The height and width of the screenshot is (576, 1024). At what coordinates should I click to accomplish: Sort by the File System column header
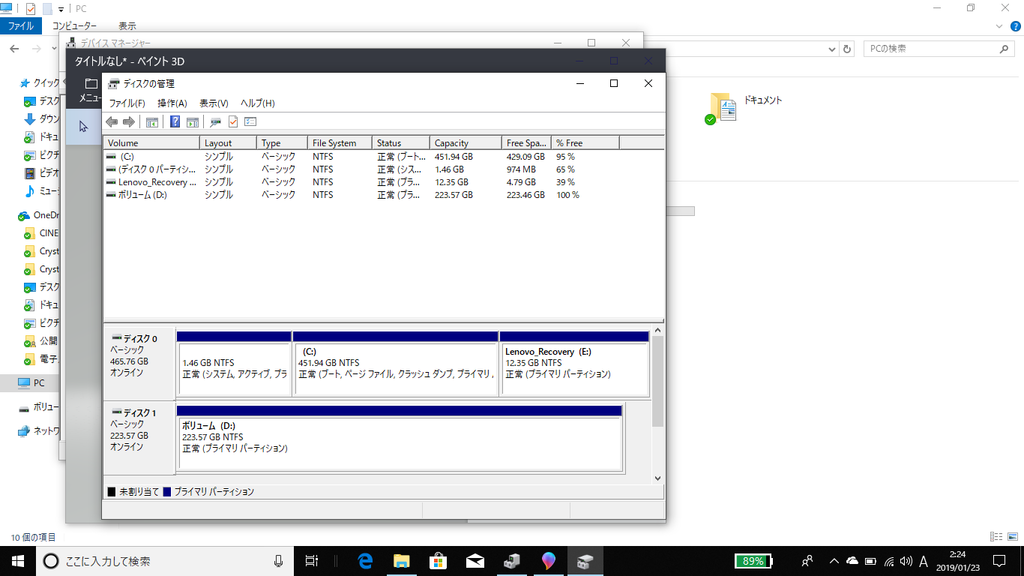340,143
